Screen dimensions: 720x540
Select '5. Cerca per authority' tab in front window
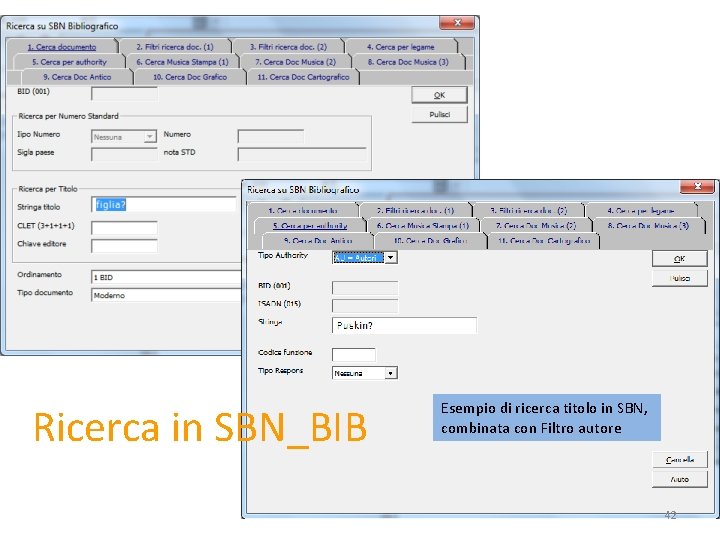pyautogui.click(x=310, y=226)
